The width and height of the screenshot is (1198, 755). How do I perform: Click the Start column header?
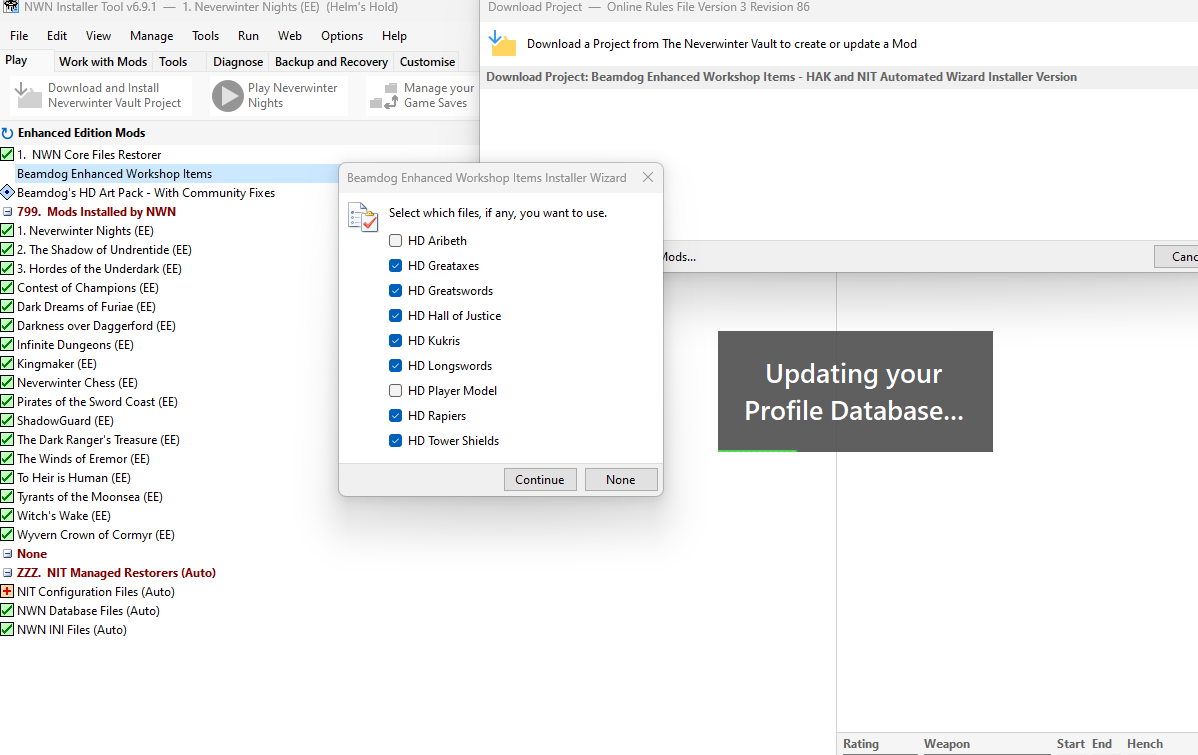click(1070, 744)
